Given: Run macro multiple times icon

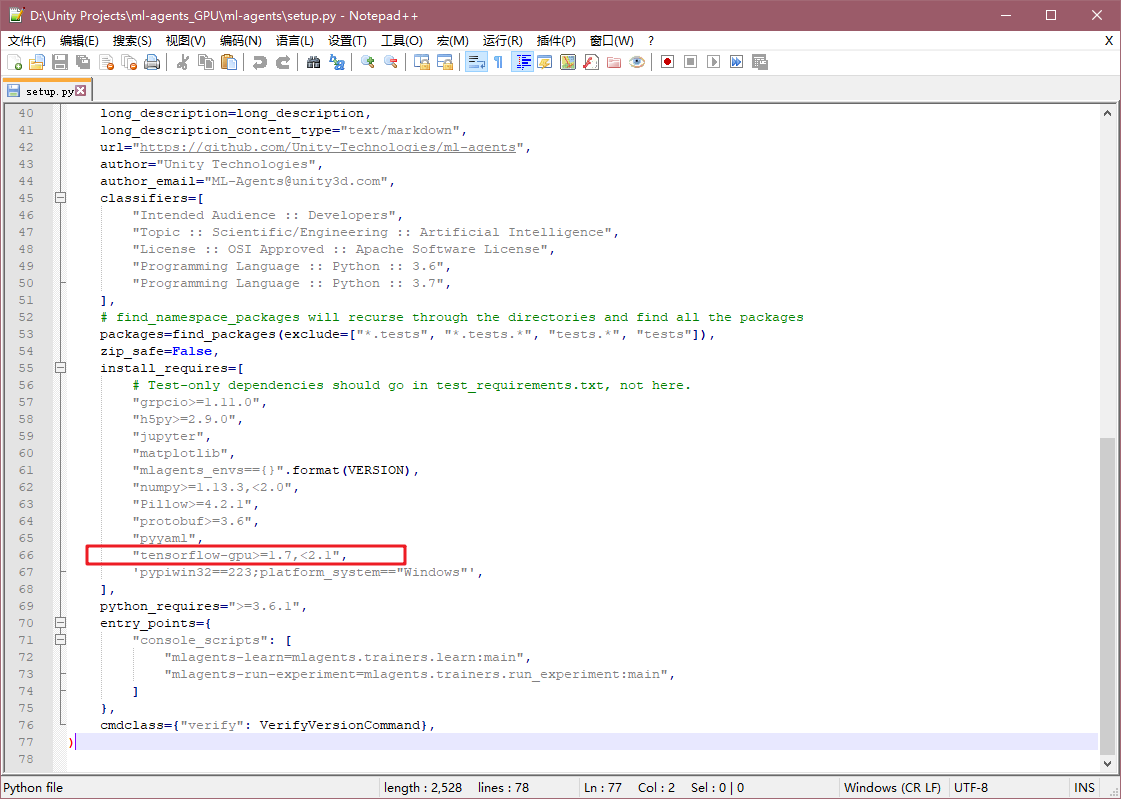Looking at the screenshot, I should (736, 62).
